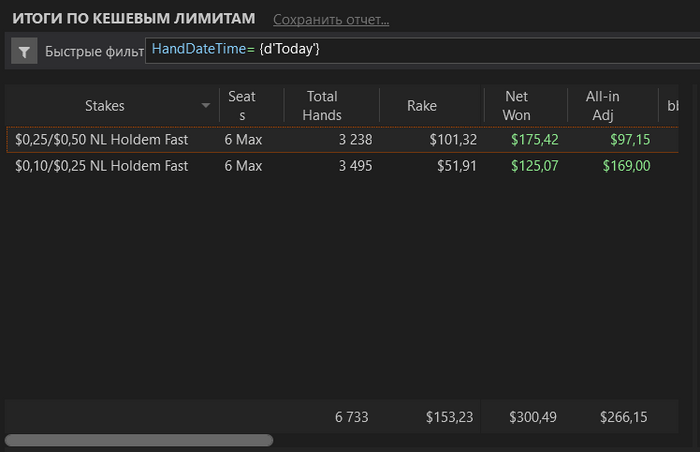Click the Быстрые фильтры label
The image size is (700, 452).
[x=94, y=52]
